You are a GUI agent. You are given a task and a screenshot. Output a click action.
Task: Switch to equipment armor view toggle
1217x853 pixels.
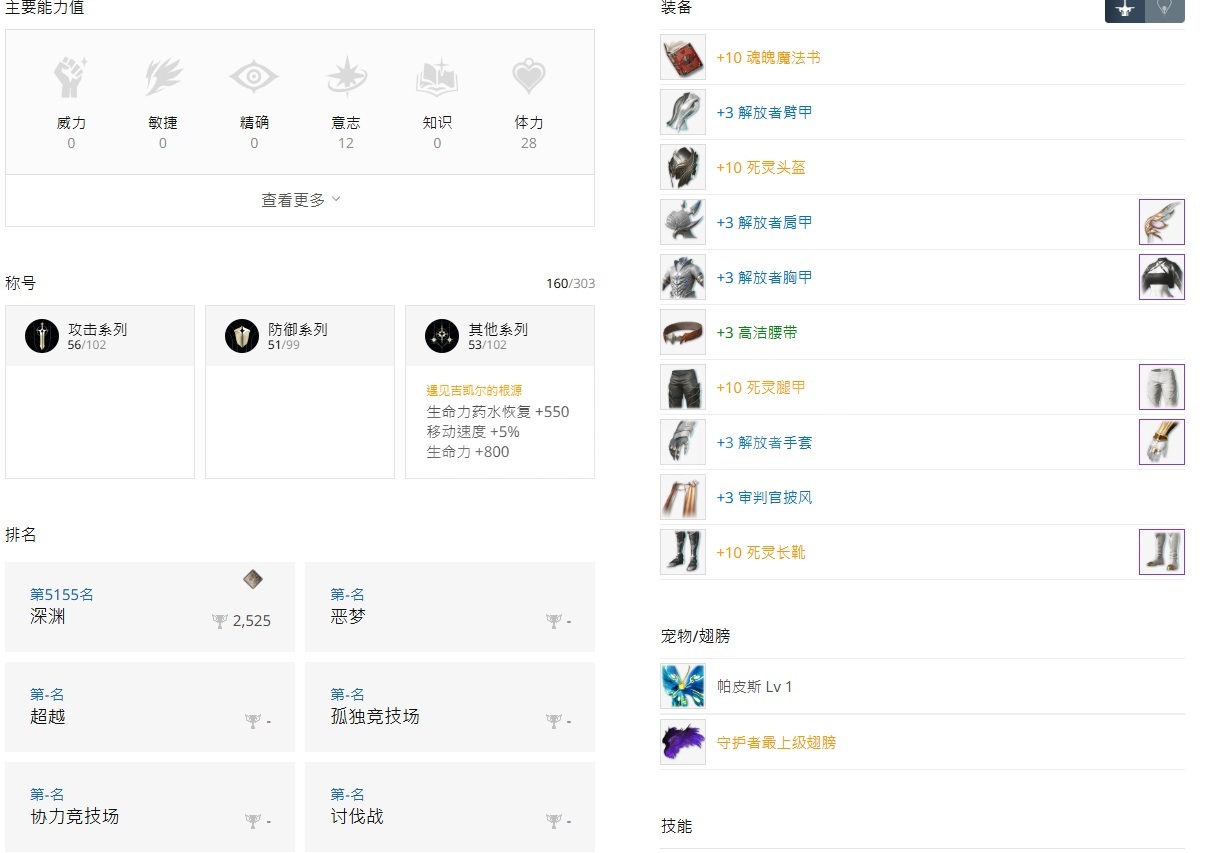click(1125, 10)
